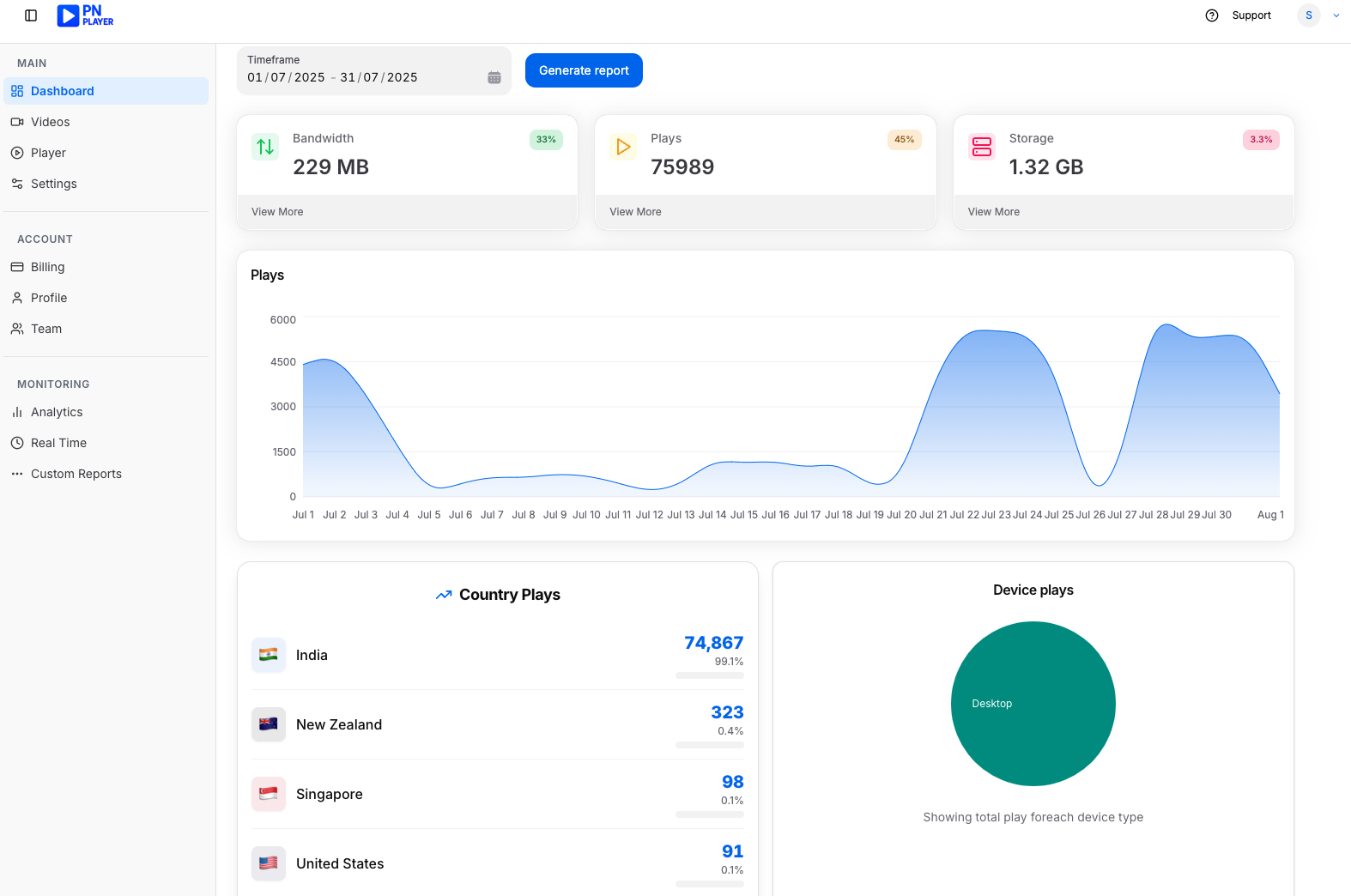Click the India flag icon
1351x896 pixels.
click(x=269, y=655)
